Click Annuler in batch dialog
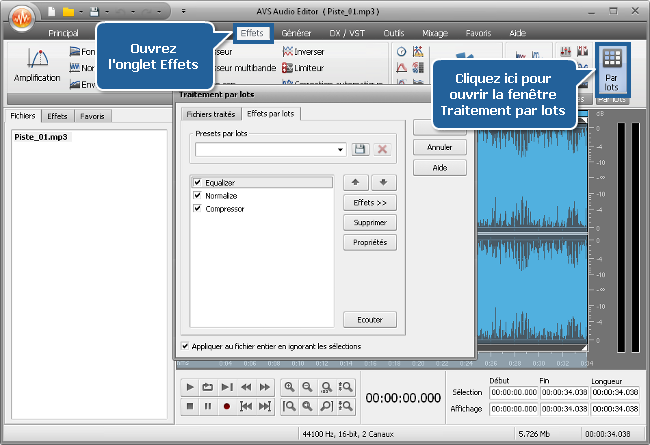650x445 pixels. [439, 147]
